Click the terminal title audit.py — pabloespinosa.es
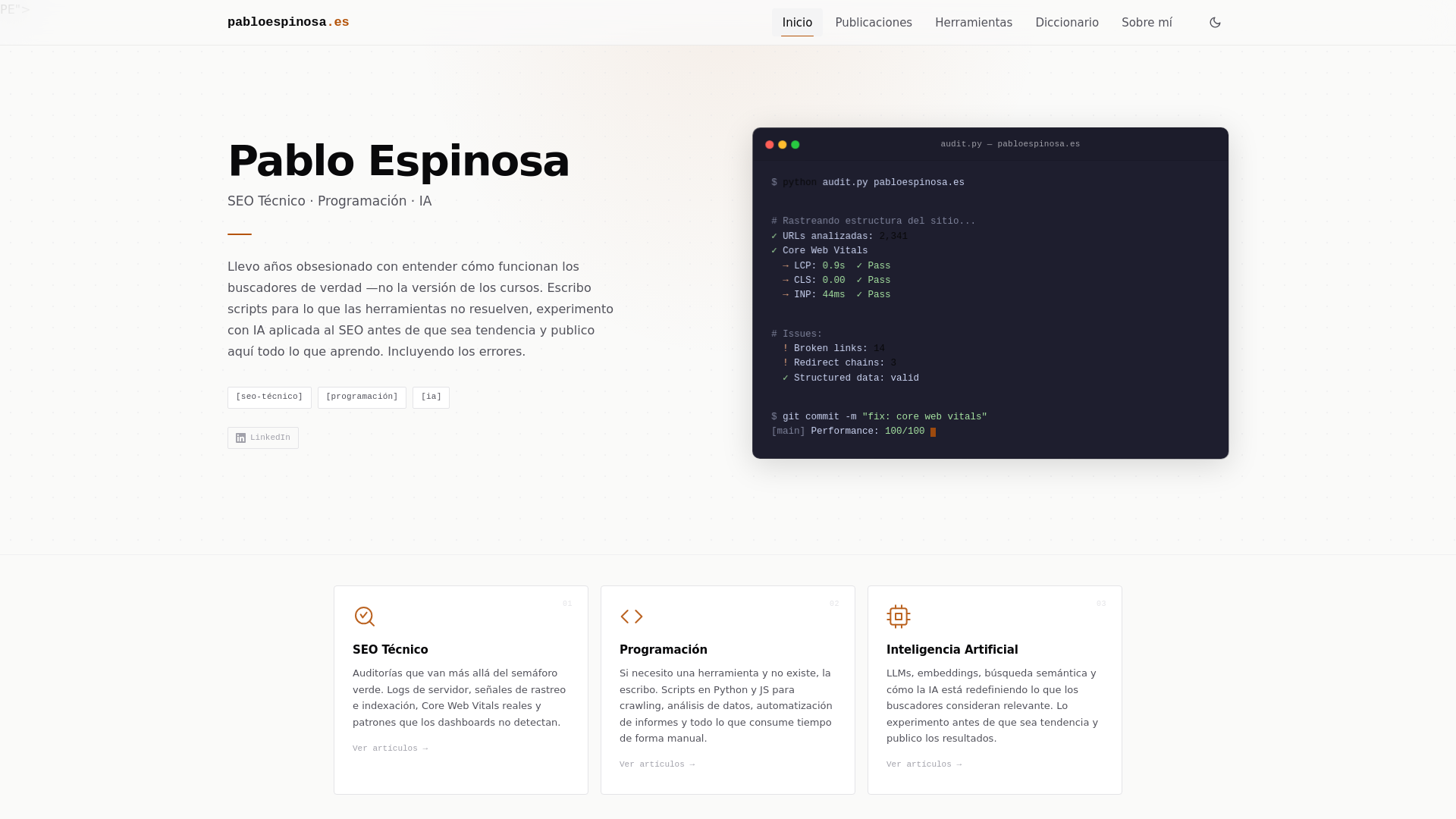1456x819 pixels. pyautogui.click(x=1010, y=144)
